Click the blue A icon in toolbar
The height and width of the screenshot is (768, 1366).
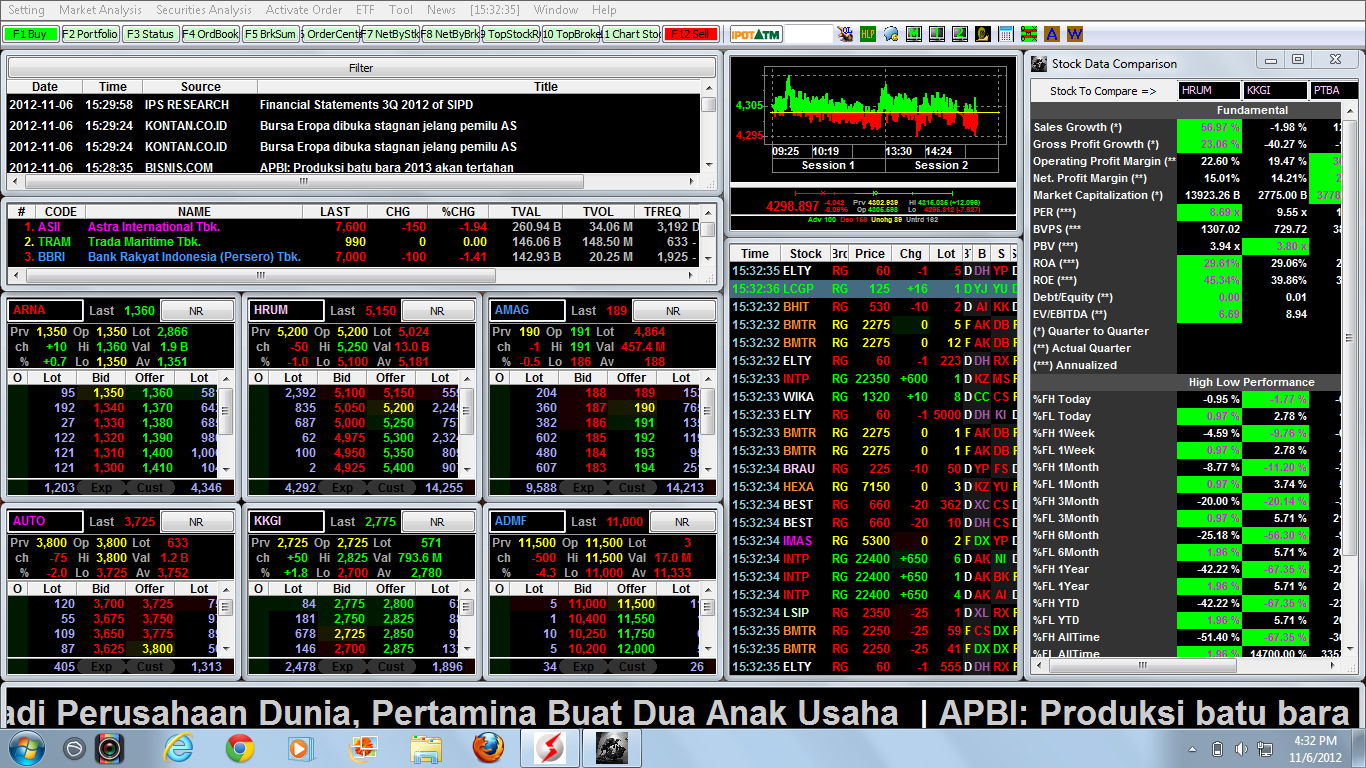tap(1051, 34)
